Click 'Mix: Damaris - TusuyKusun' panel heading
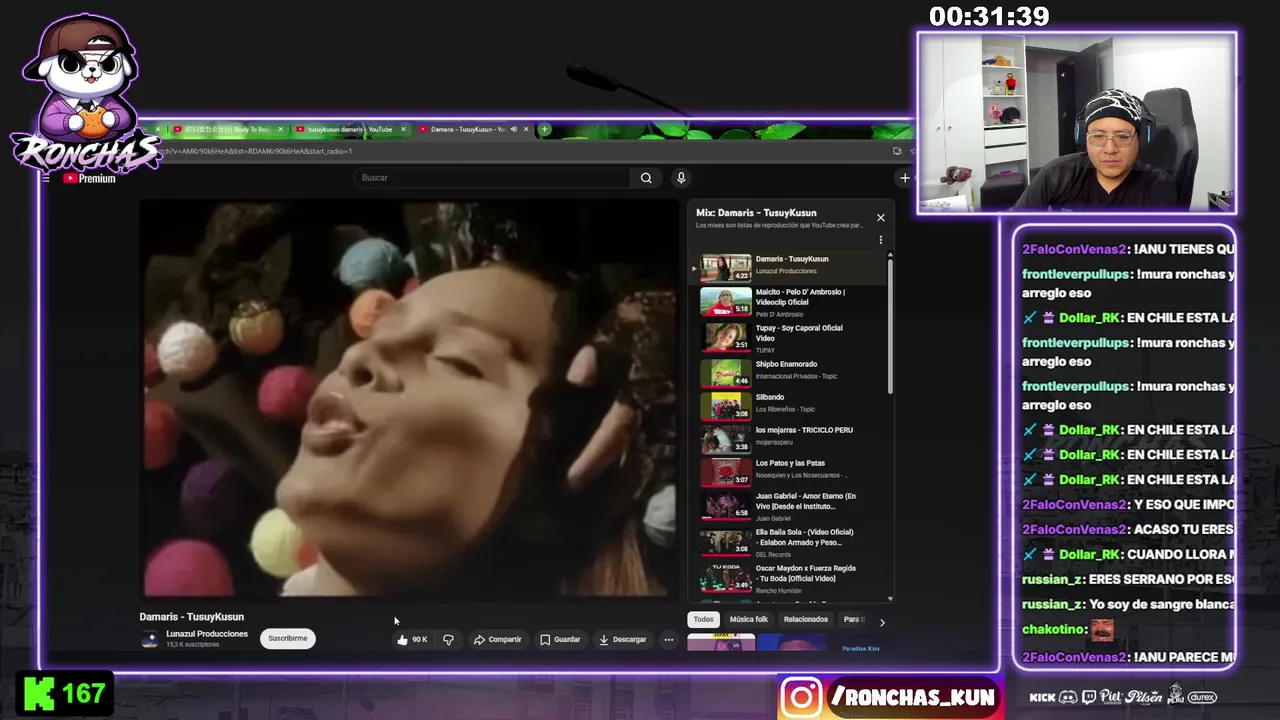Viewport: 1280px width, 720px height. 756,213
